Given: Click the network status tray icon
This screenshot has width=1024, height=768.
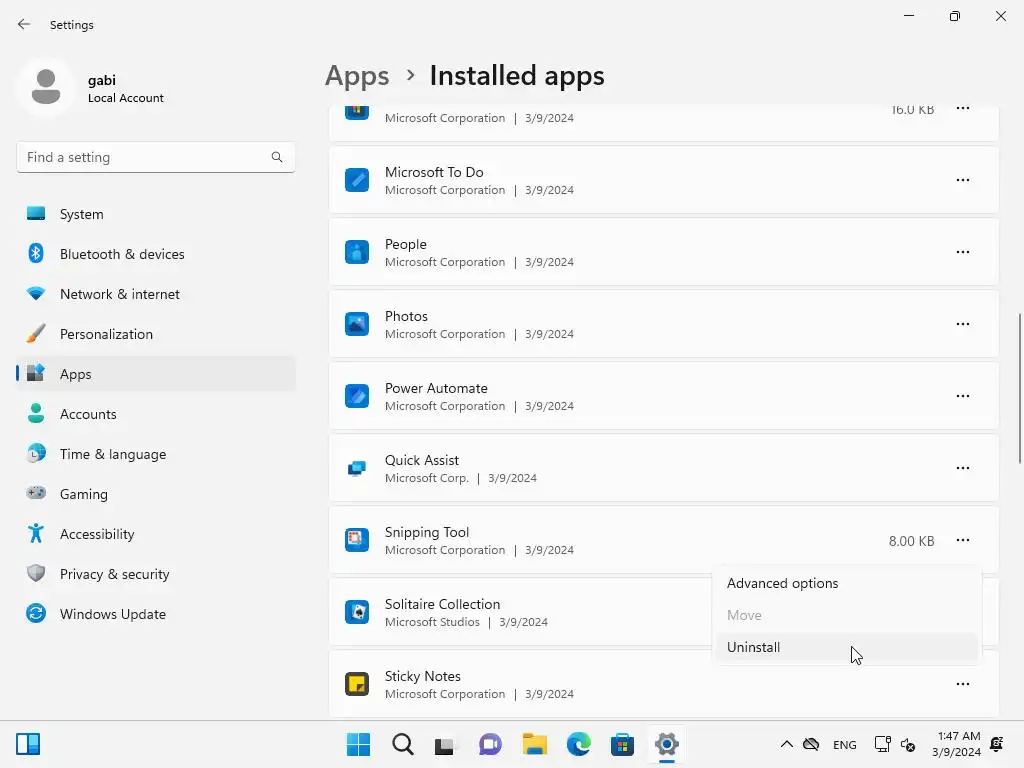Looking at the screenshot, I should pyautogui.click(x=882, y=744).
